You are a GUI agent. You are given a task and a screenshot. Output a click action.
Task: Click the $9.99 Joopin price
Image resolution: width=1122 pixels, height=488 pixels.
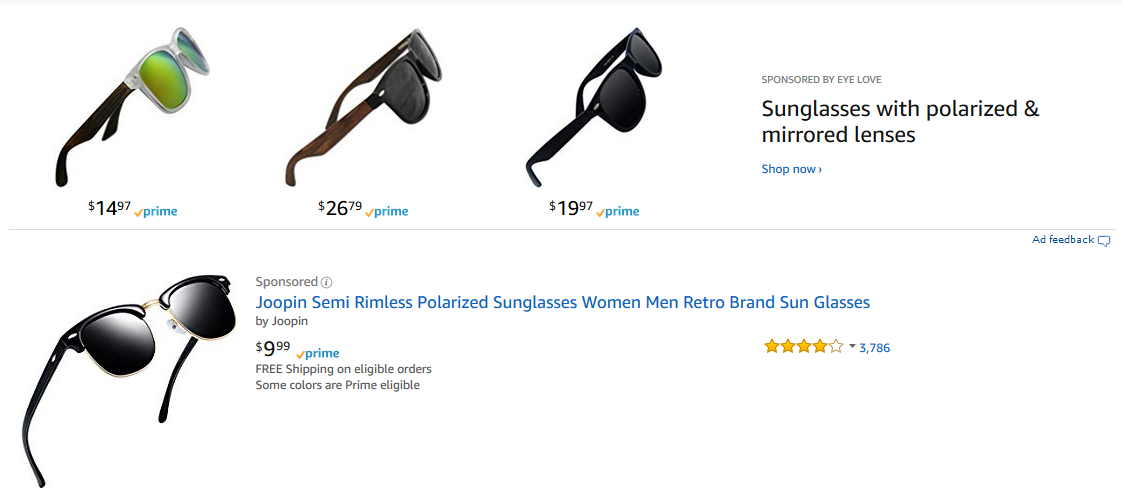tap(273, 349)
